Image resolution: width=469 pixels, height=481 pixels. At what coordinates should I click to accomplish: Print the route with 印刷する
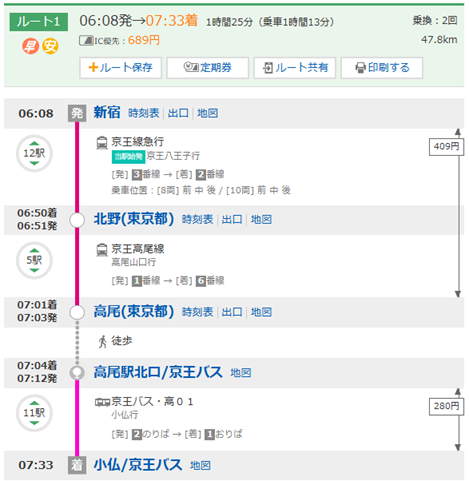[x=382, y=68]
